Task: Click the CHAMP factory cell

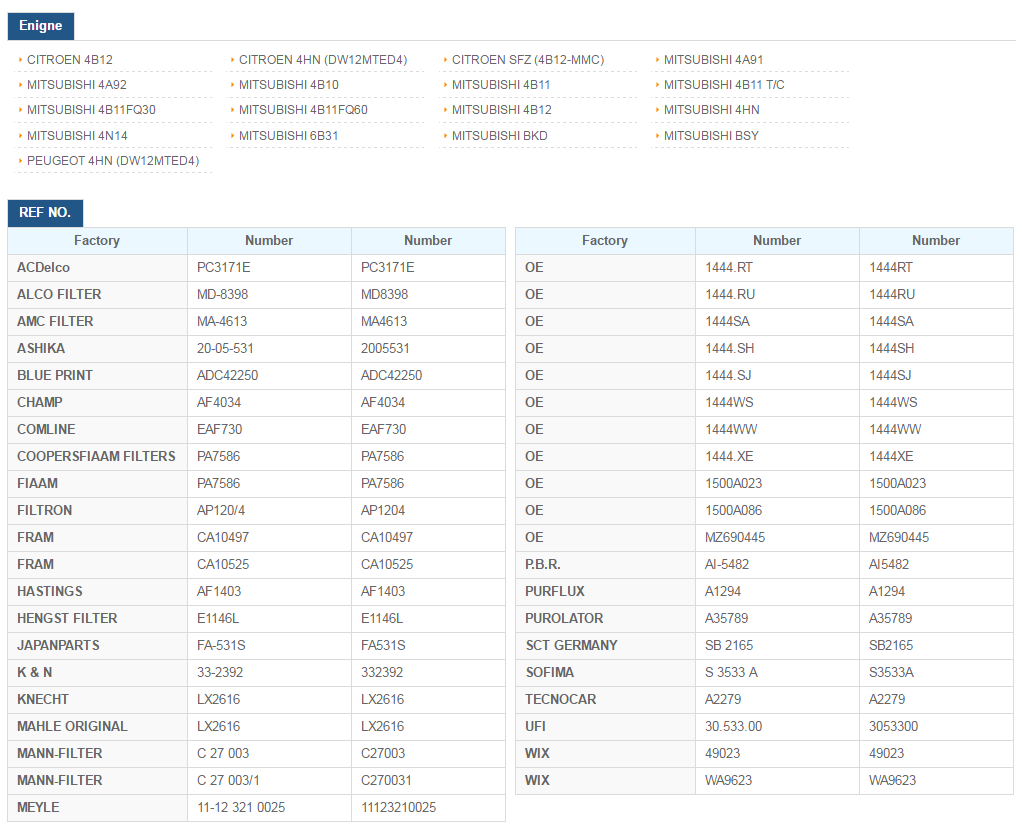Action: pos(97,403)
